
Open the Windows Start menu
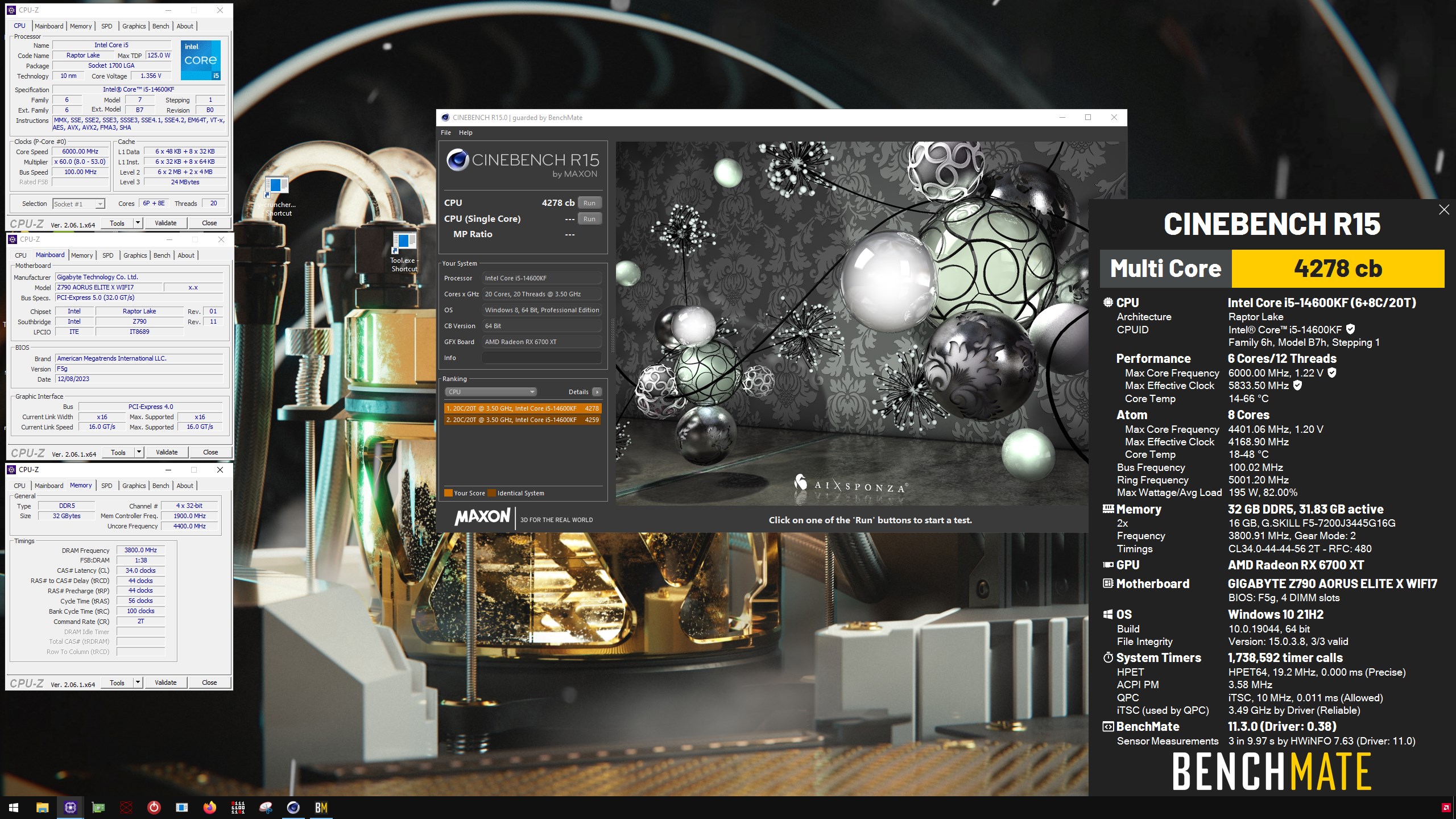pos(14,808)
